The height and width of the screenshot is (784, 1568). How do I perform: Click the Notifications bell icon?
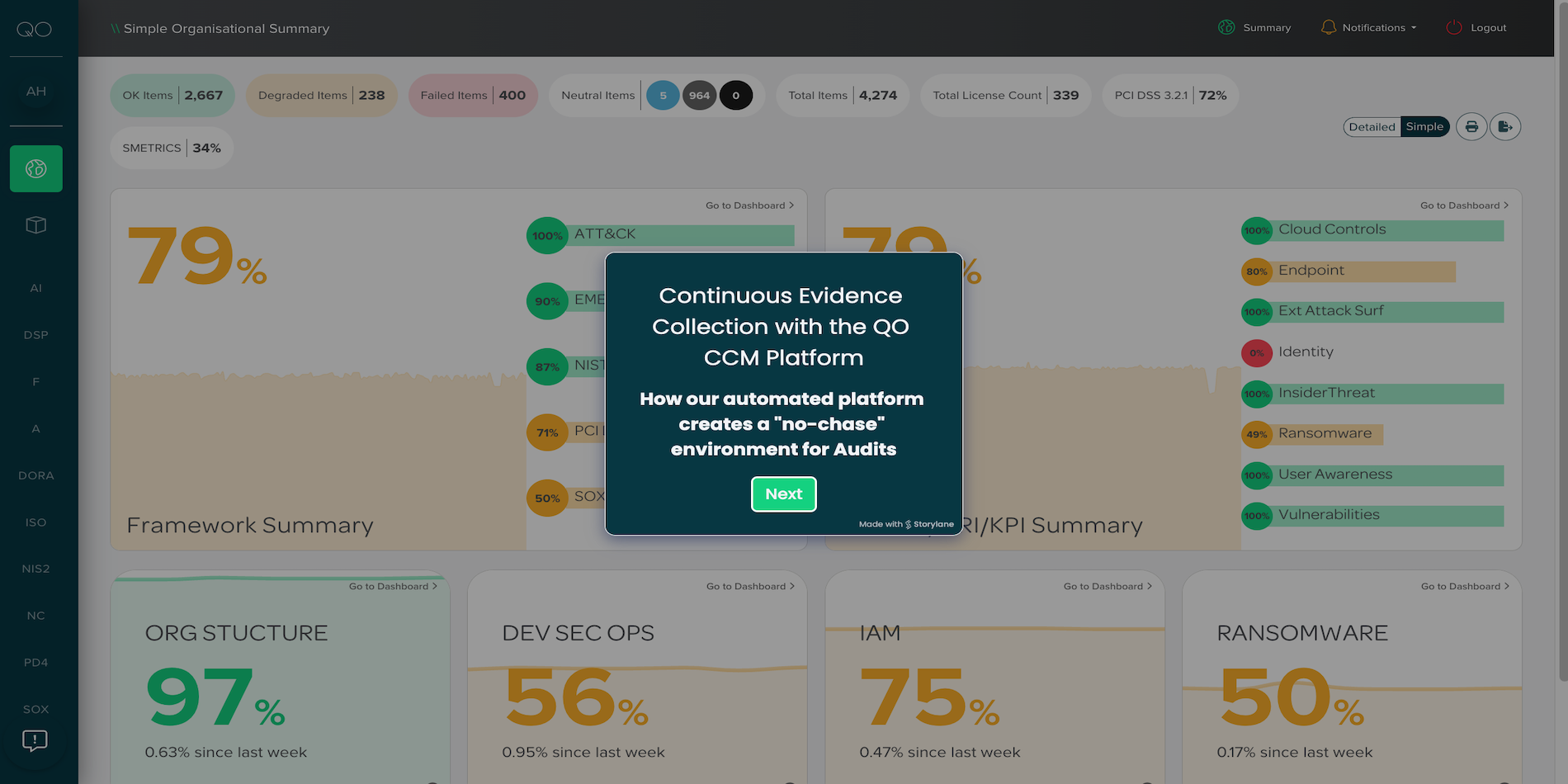click(1328, 27)
